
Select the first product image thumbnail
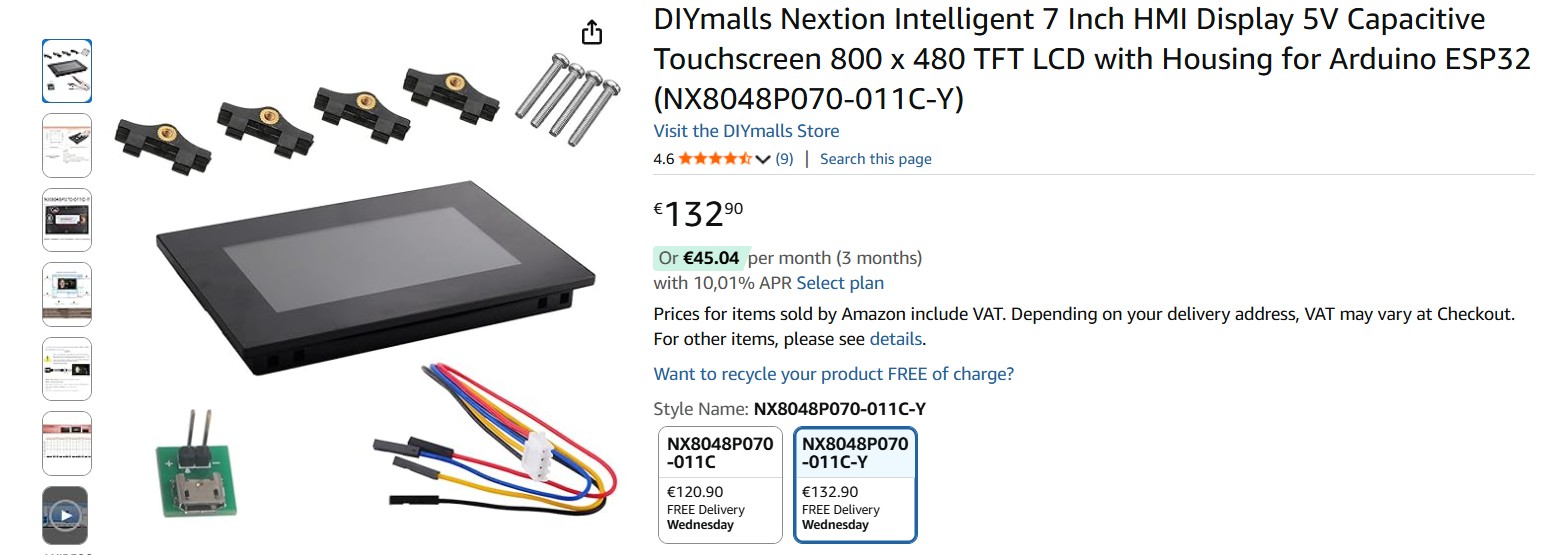point(67,71)
